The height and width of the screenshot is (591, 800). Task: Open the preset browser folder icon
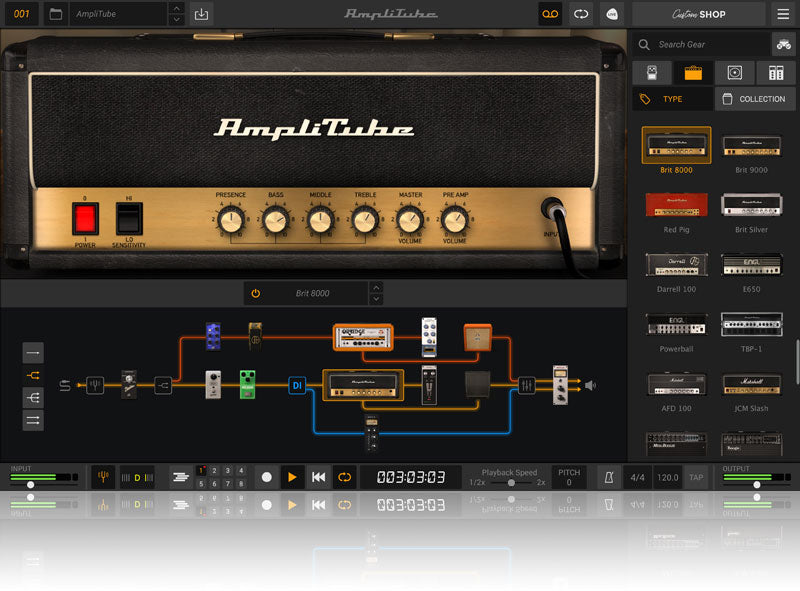coord(56,14)
